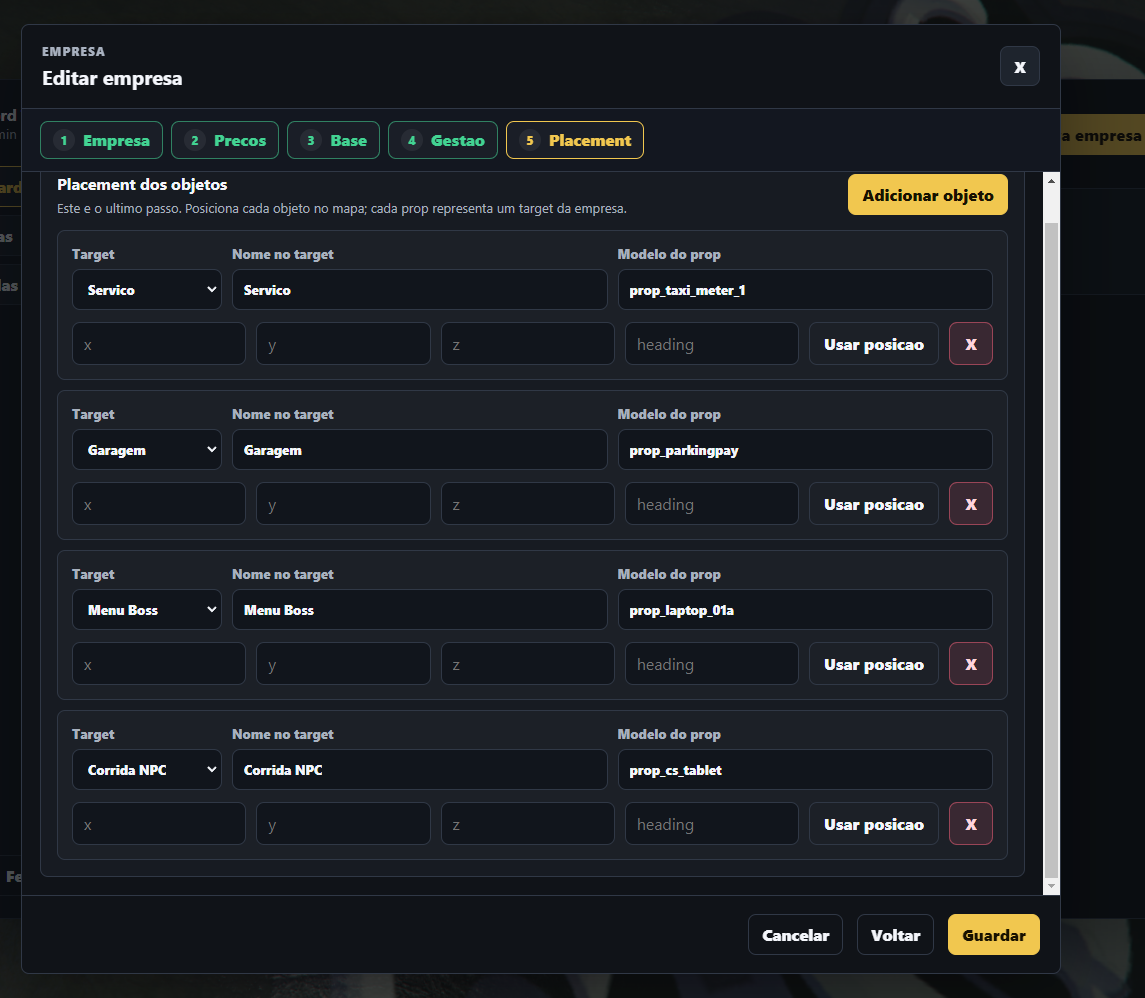Select the Gestao step tab
The height and width of the screenshot is (998, 1145).
[443, 140]
